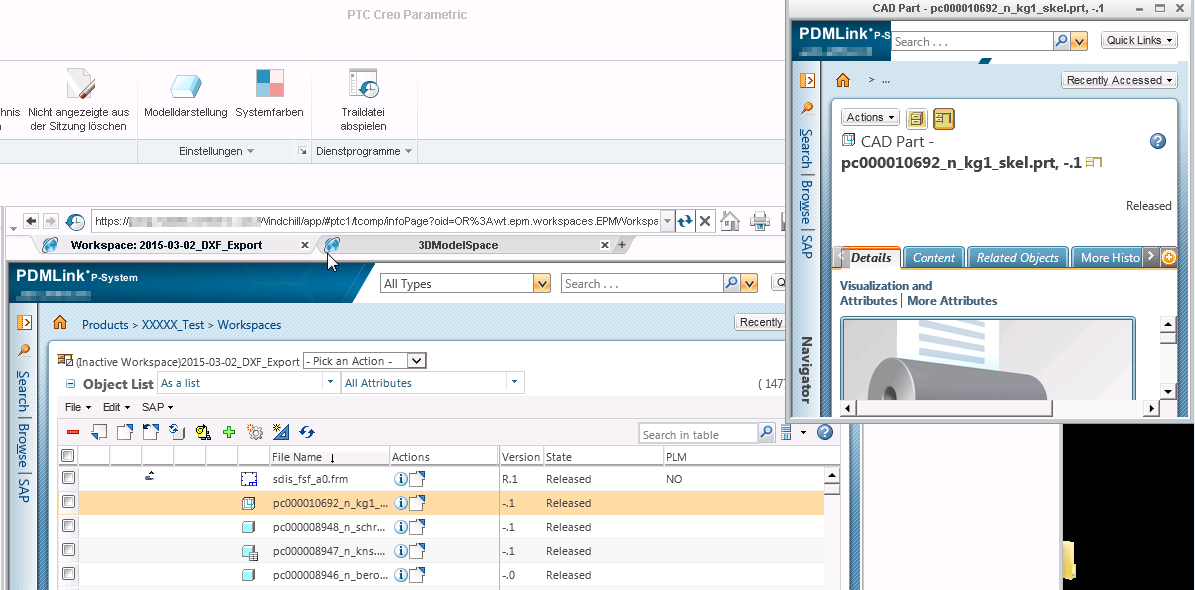The image size is (1195, 590).
Task: Check the box for pc000008946_n_bero row
Action: [69, 573]
